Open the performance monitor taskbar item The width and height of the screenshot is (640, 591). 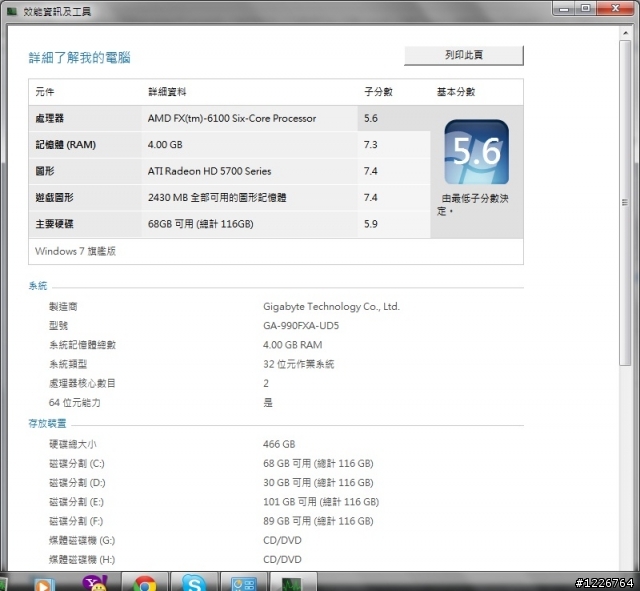[x=293, y=583]
